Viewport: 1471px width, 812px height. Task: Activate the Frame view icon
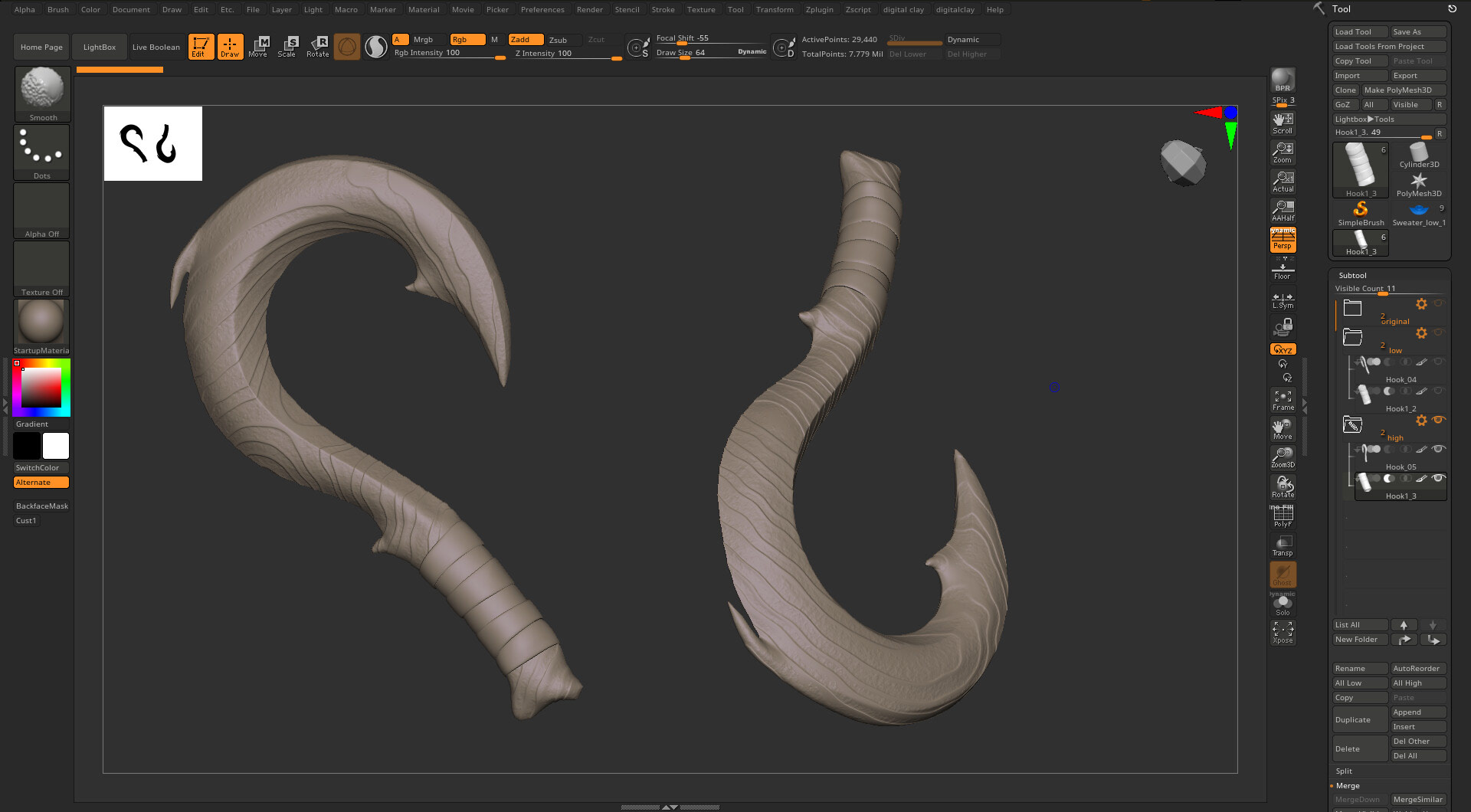click(x=1283, y=400)
